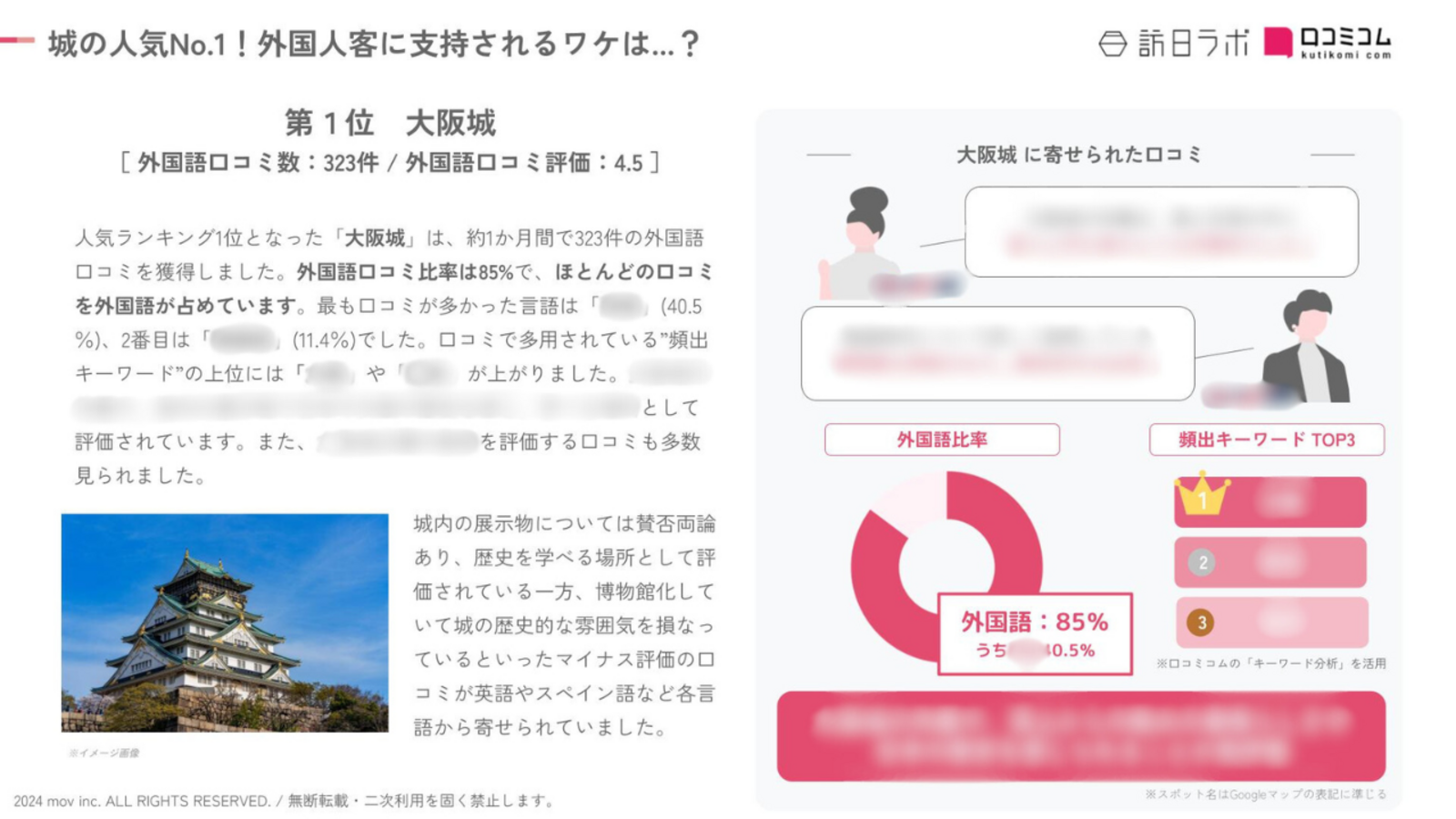Click the blurred pink summary banner
Image resolution: width=1456 pixels, height=819 pixels.
pyautogui.click(x=1081, y=735)
